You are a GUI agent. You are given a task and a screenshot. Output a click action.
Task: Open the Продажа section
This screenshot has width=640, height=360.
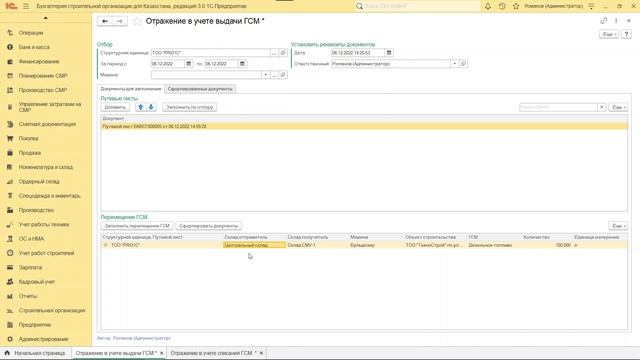point(29,153)
